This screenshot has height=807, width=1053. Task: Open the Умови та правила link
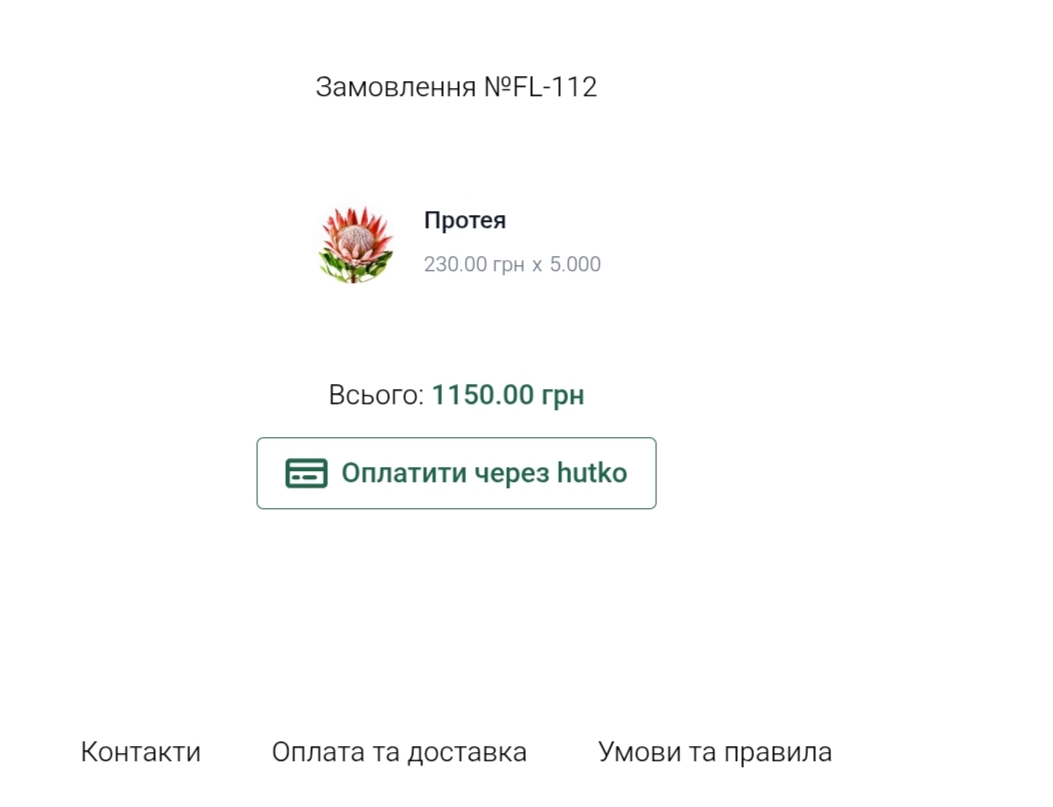coord(714,752)
